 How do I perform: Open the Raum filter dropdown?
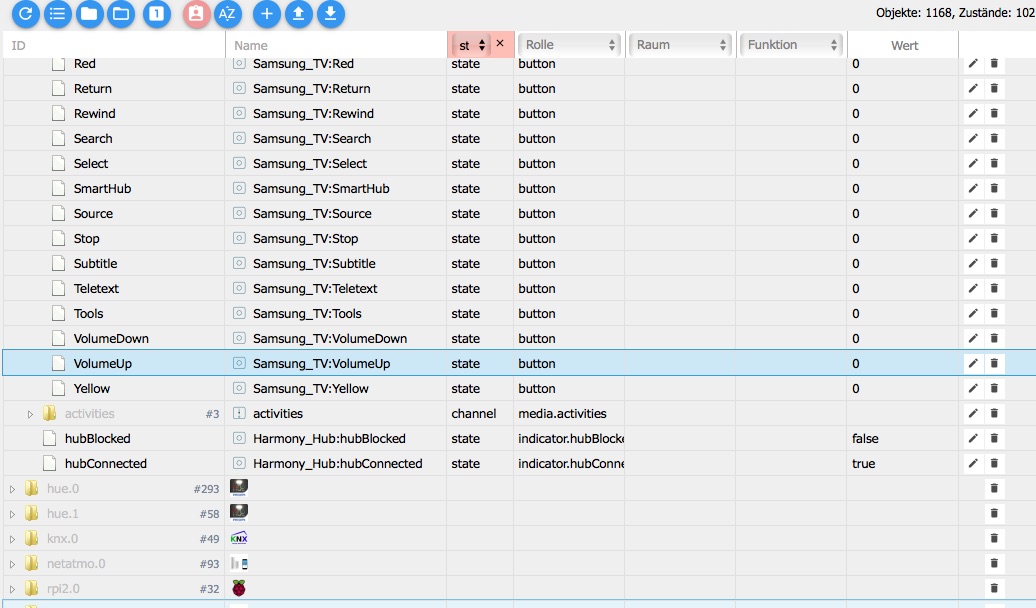681,44
